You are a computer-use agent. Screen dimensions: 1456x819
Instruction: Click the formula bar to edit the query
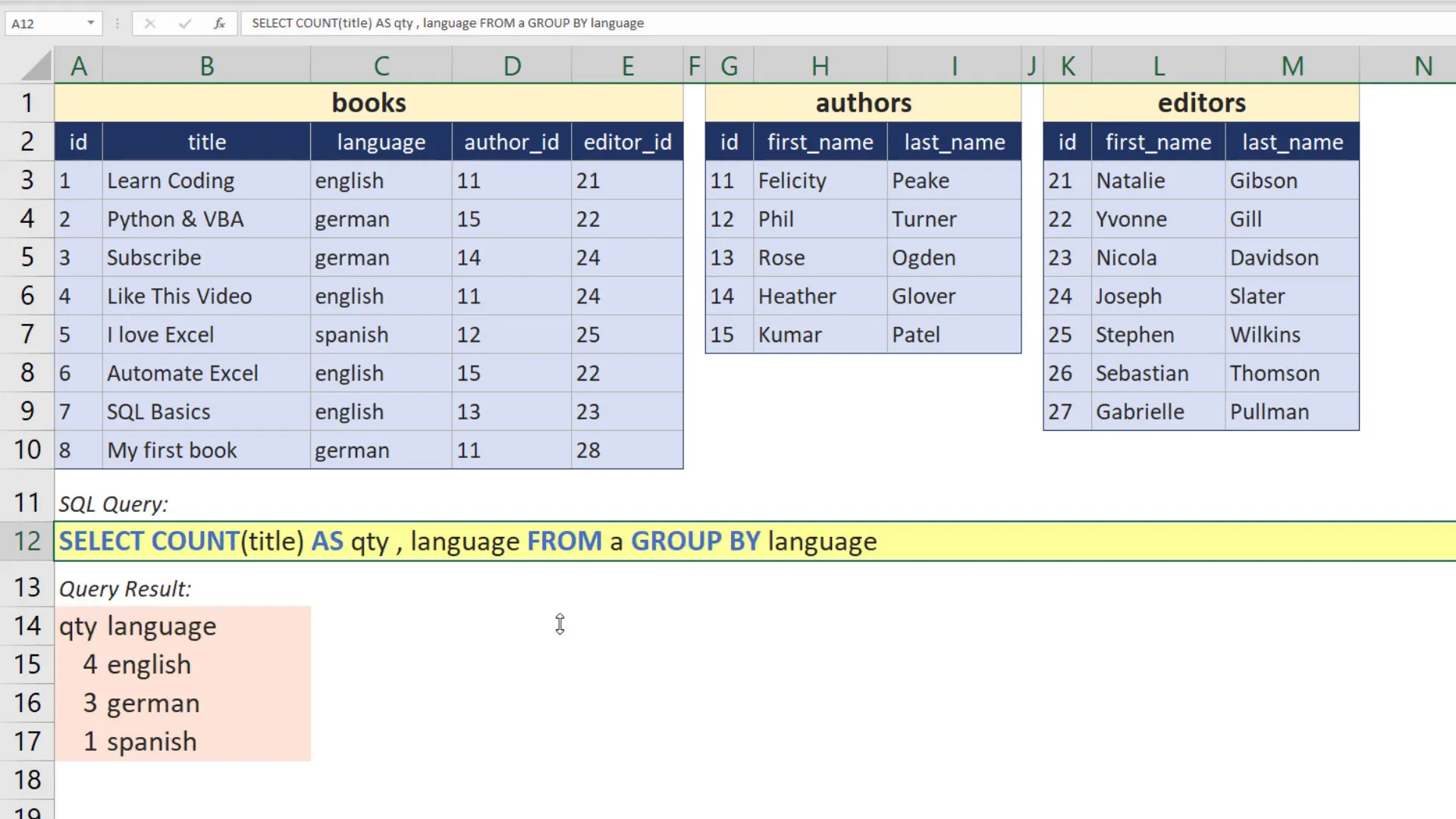pos(531,23)
